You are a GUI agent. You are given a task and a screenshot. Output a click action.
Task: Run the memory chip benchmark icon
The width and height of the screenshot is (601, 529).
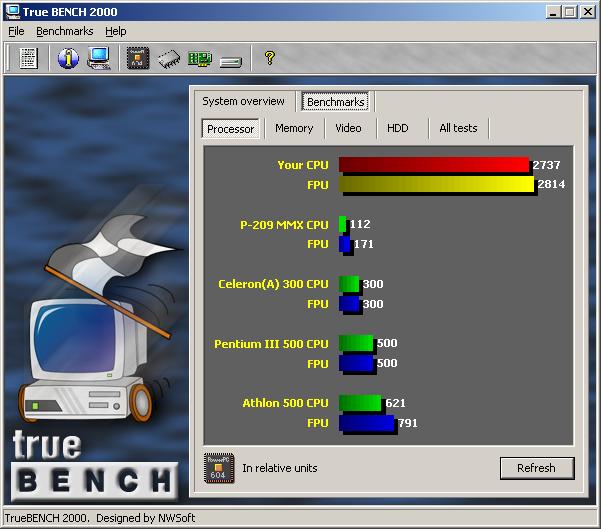169,59
